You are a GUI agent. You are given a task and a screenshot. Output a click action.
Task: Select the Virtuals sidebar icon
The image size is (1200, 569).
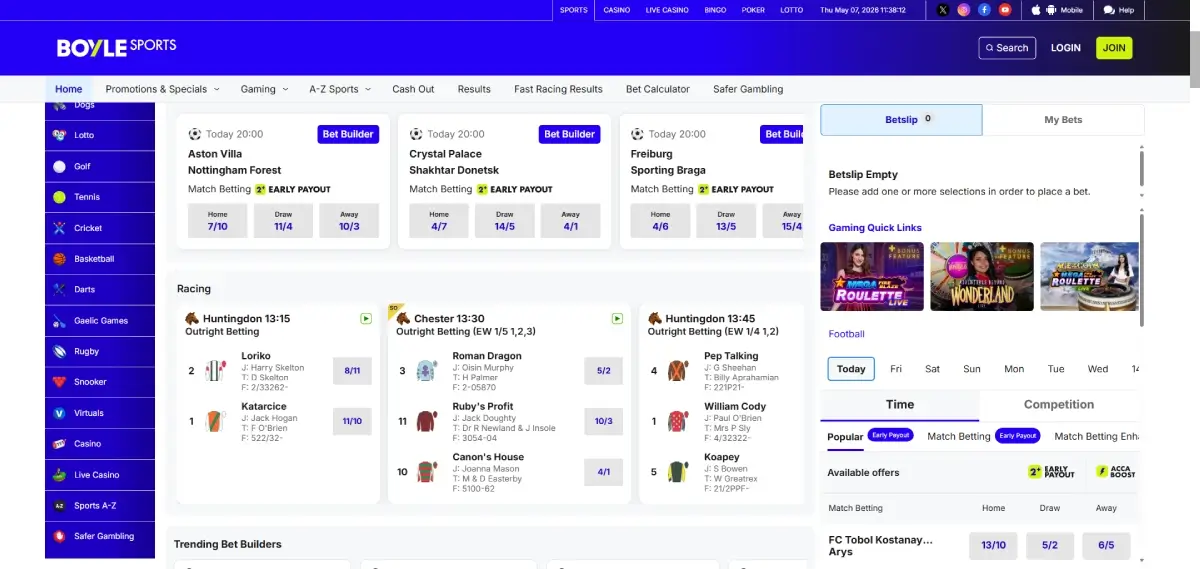click(x=60, y=413)
